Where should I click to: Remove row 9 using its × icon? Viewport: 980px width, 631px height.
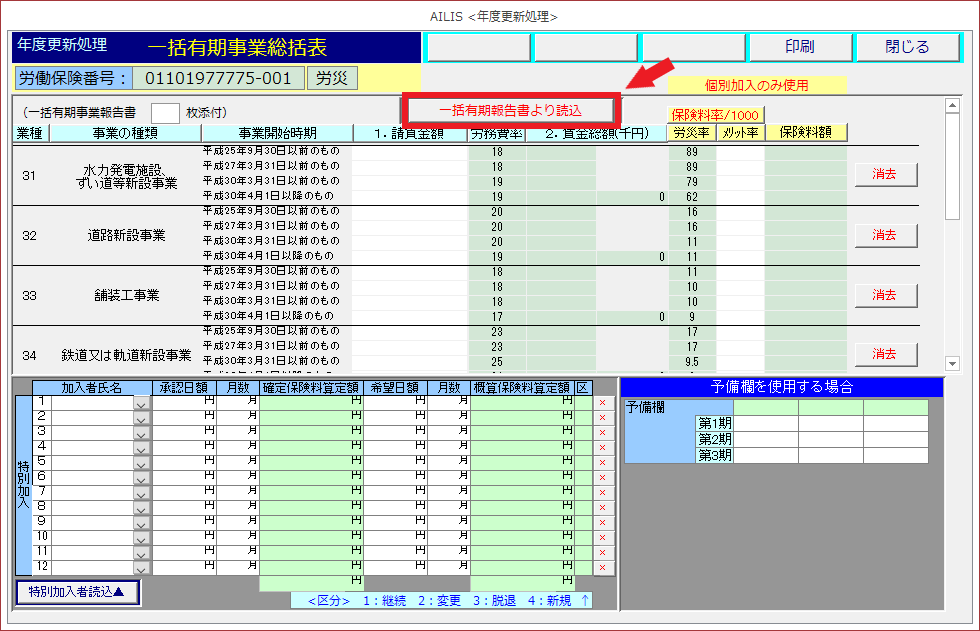[602, 522]
